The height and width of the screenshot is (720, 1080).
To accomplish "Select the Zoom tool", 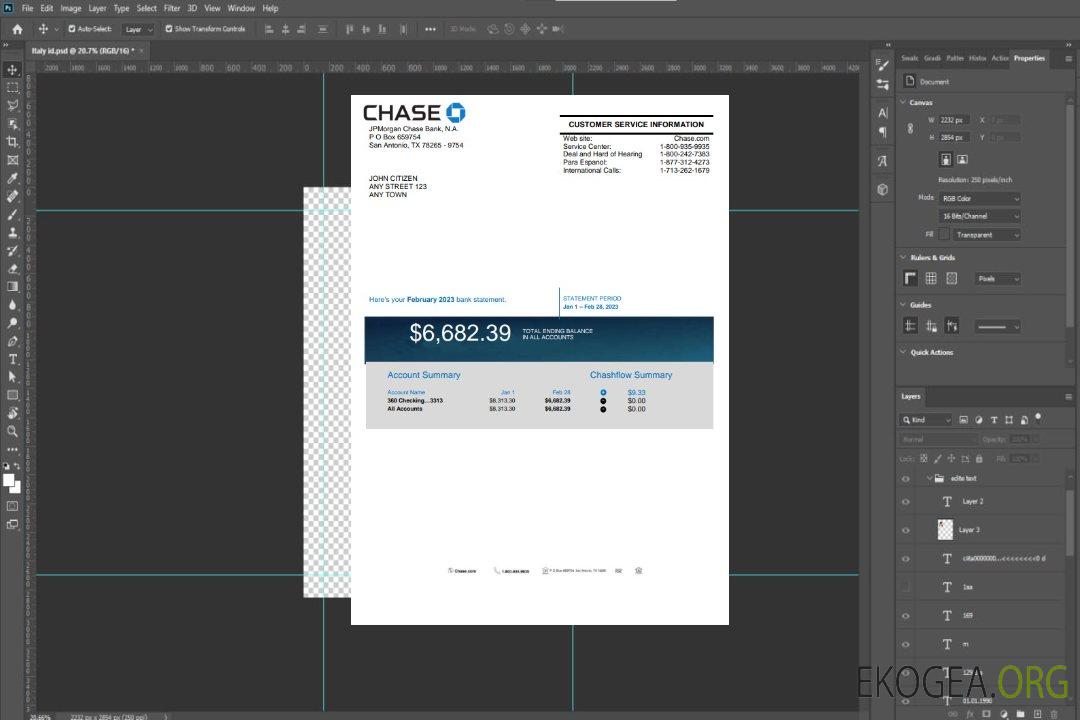I will tap(12, 431).
